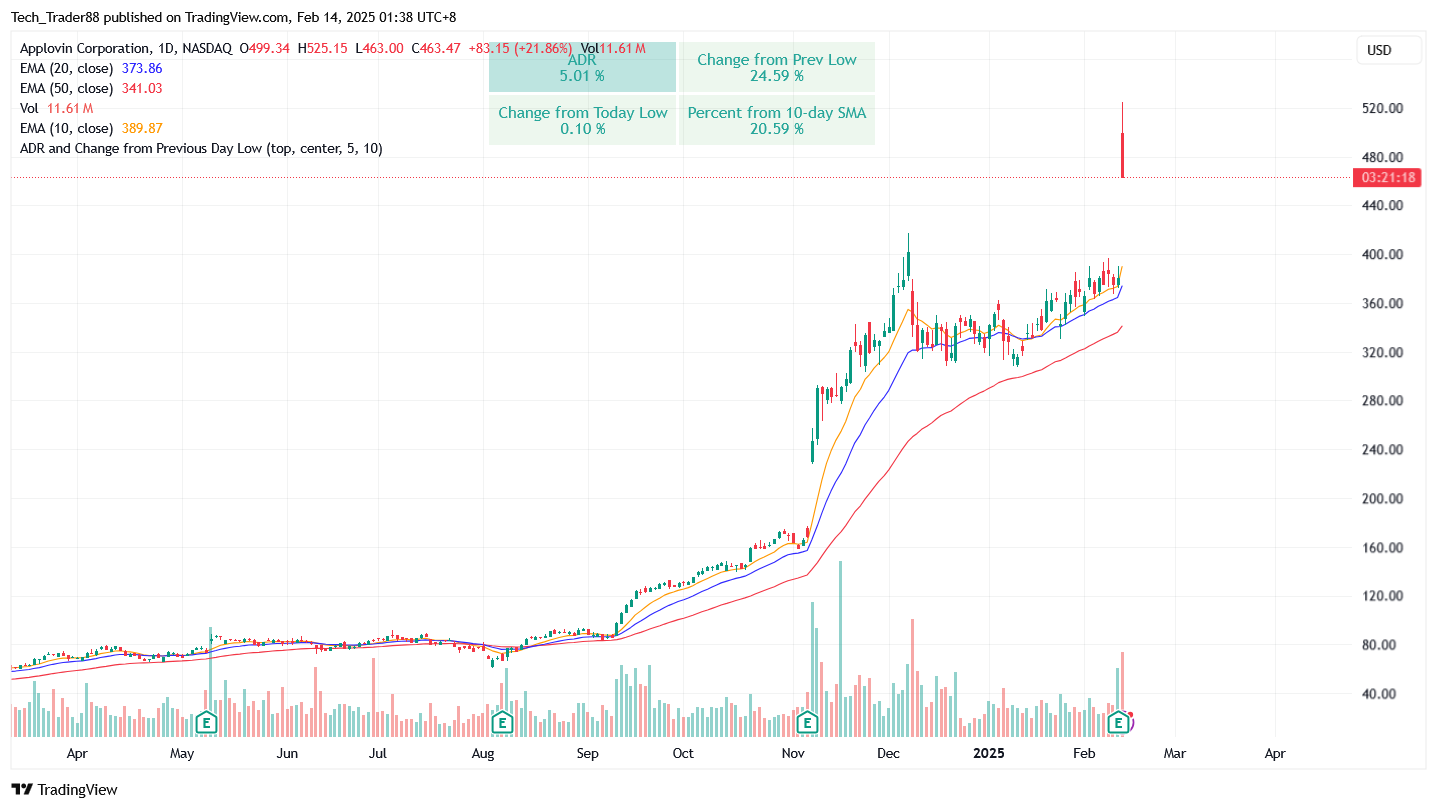Click the 120.00 price axis label
The width and height of the screenshot is (1437, 809).
click(1382, 595)
